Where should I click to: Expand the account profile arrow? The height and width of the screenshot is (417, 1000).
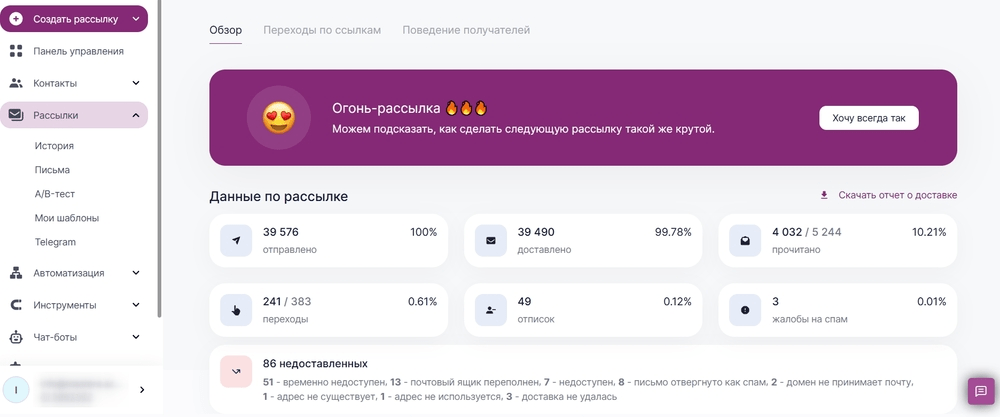tap(142, 390)
